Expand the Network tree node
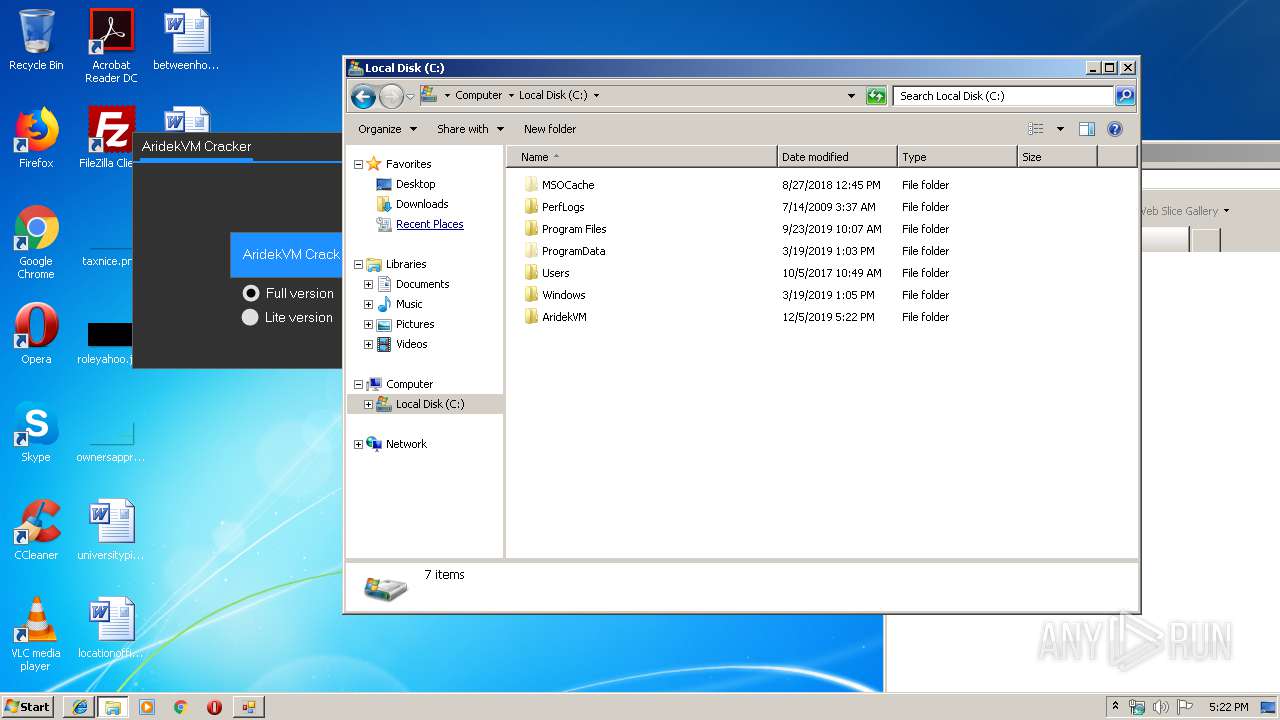This screenshot has width=1280, height=720. click(358, 444)
